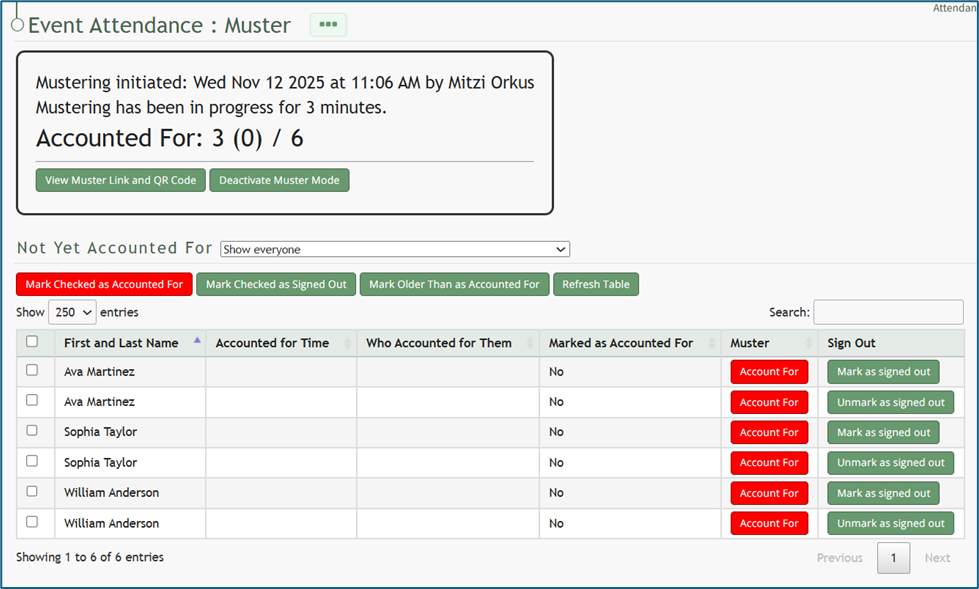The image size is (979, 589).
Task: Go to page 1 in pagination
Action: tap(893, 558)
